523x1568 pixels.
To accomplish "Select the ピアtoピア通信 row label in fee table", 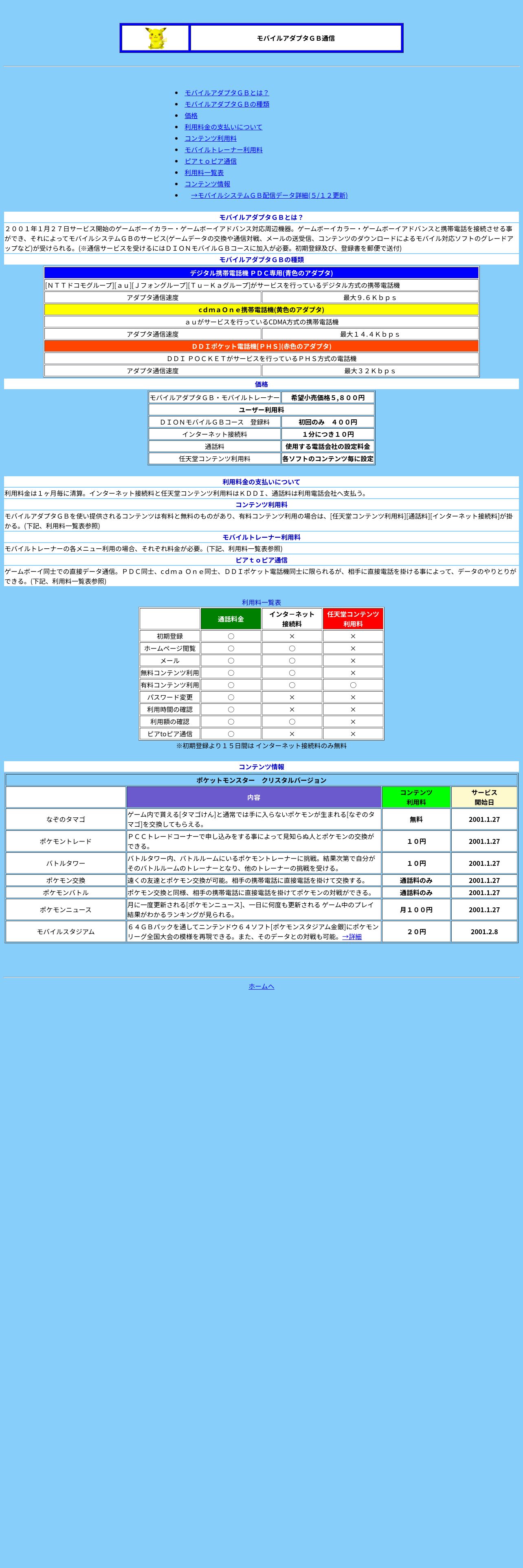I will (170, 734).
